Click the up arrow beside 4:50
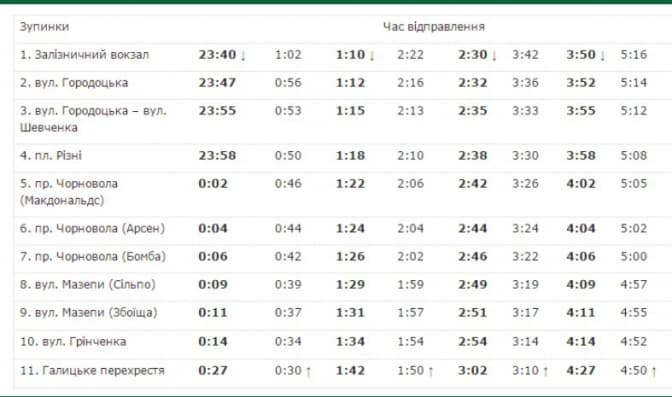This screenshot has height=397, width=672. 654,371
